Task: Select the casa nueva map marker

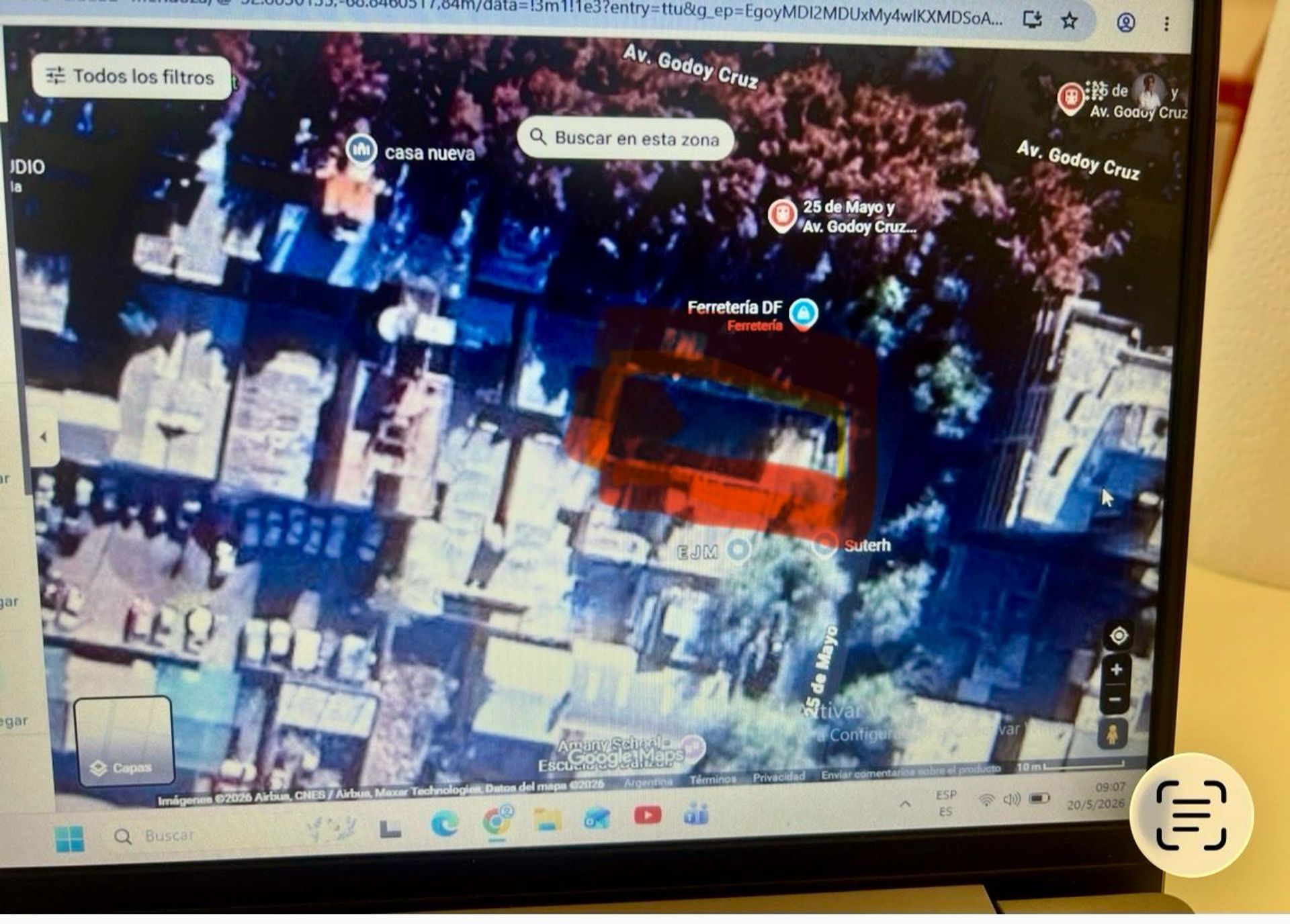Action: 361,149
